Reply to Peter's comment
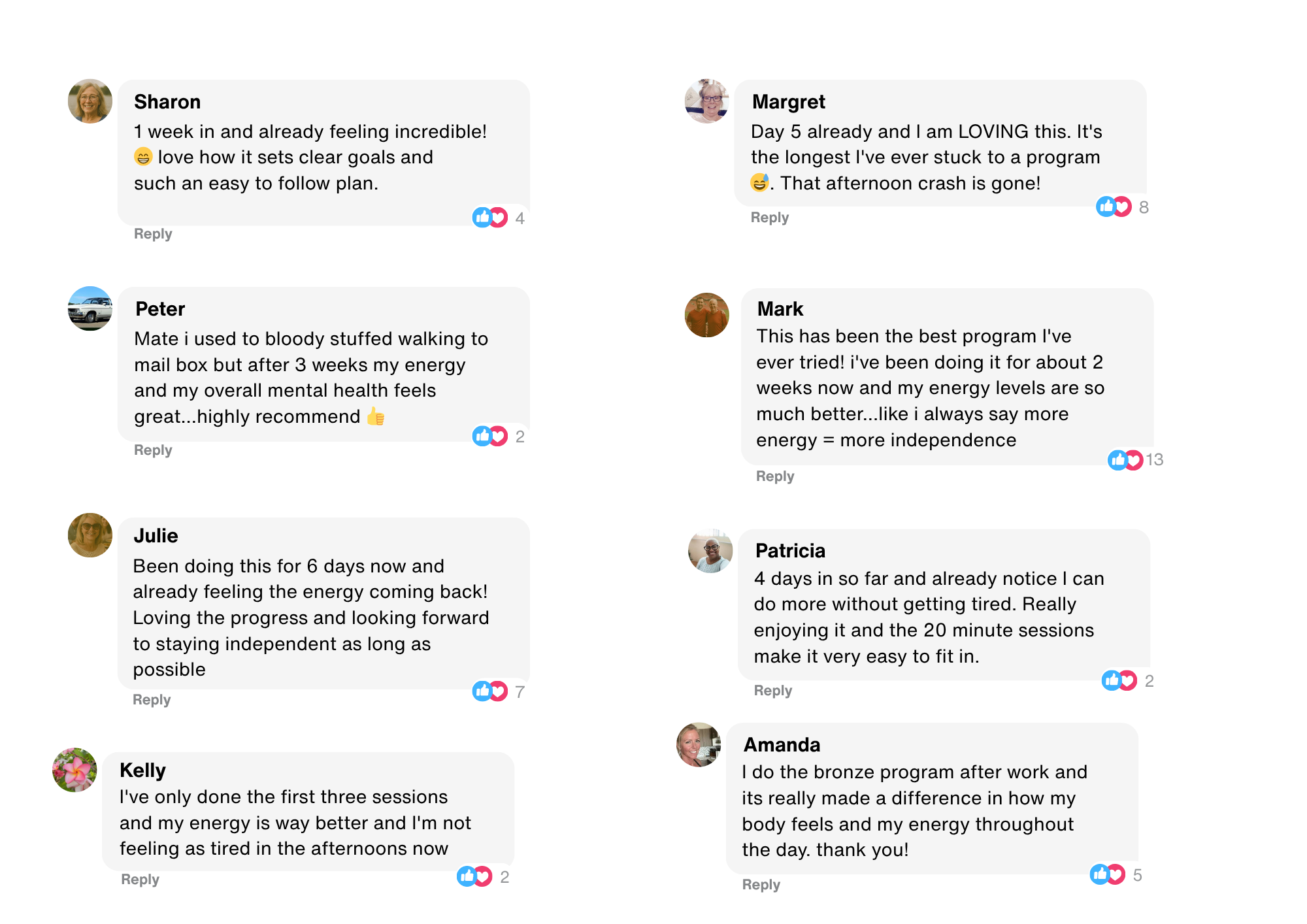Image resolution: width=1307 pixels, height=924 pixels. [x=153, y=450]
